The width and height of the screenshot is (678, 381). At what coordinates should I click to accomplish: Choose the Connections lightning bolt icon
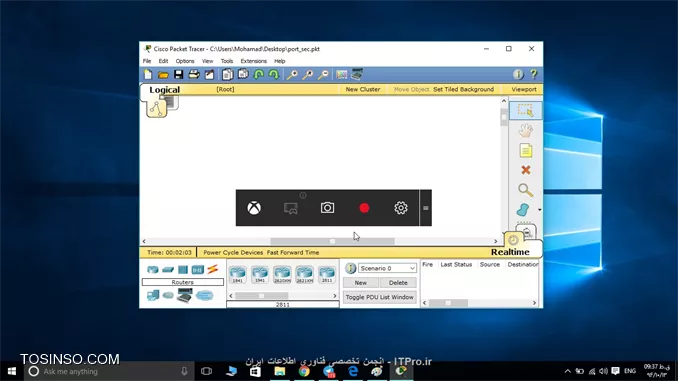tap(212, 269)
